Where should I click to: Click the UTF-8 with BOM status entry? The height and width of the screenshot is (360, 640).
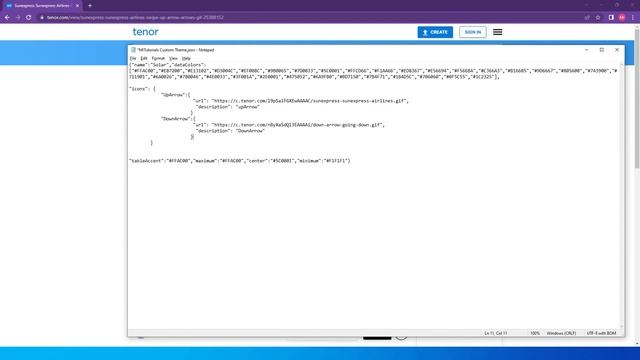click(601, 333)
